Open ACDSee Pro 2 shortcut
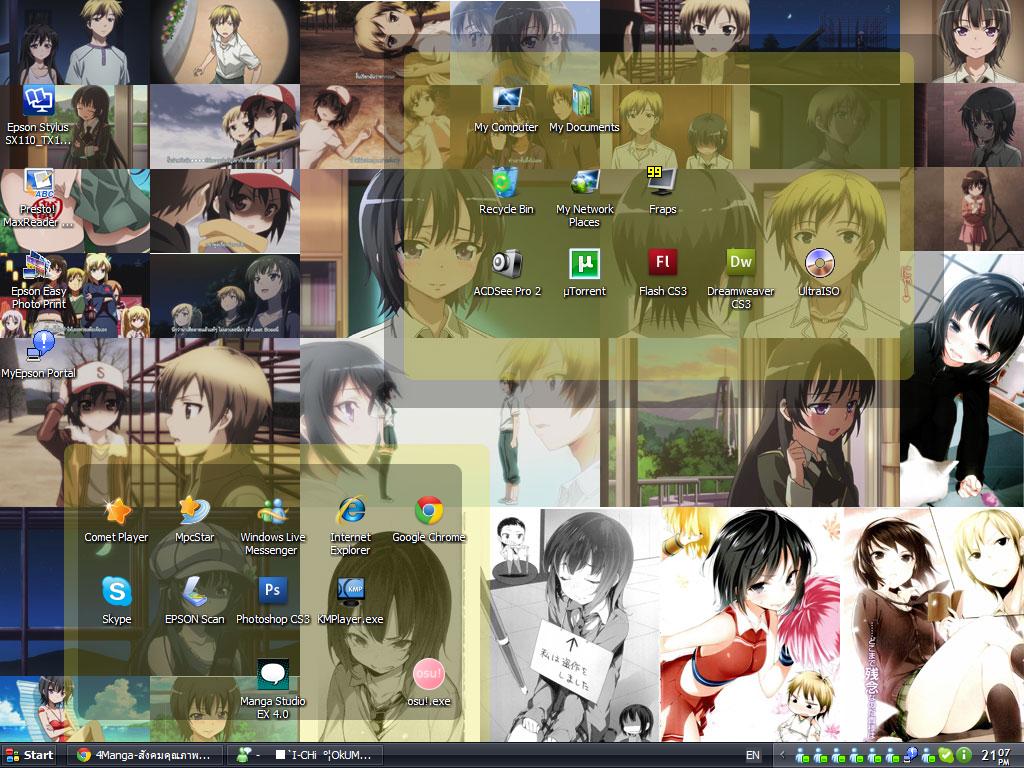This screenshot has height=768, width=1024. pos(507,274)
